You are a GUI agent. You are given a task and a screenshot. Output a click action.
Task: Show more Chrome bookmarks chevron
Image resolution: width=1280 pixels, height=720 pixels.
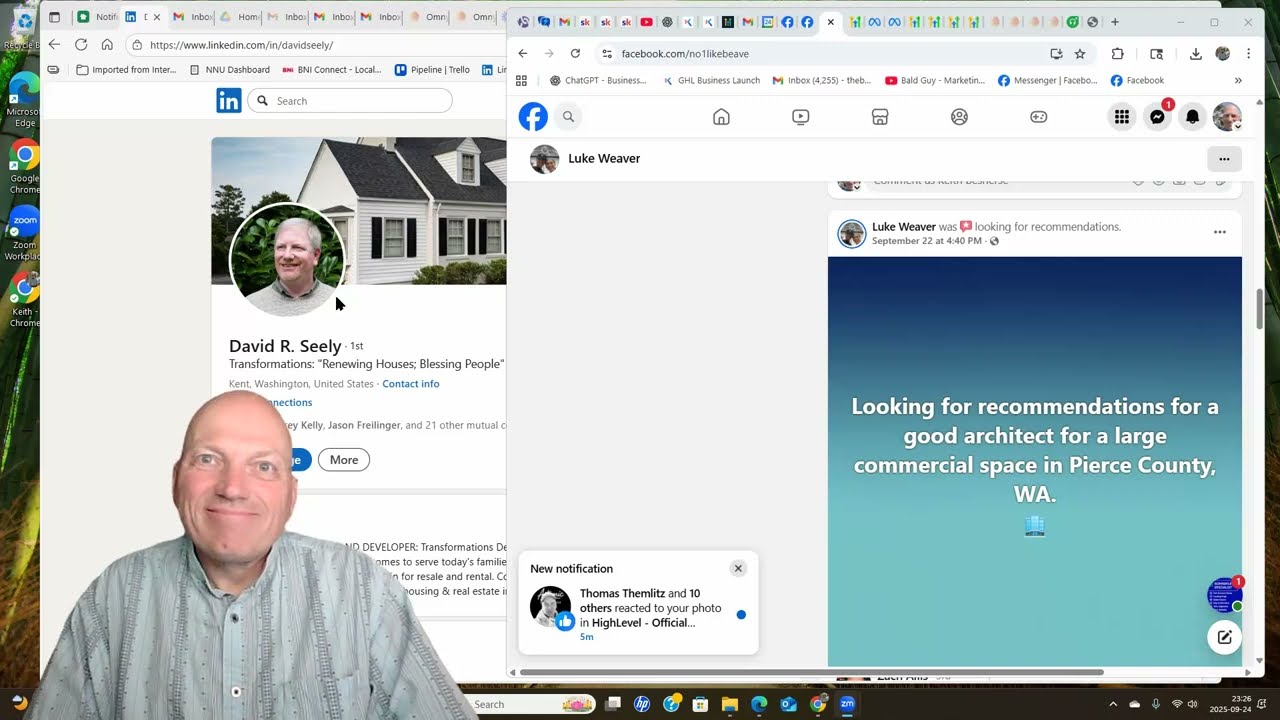coord(1238,81)
